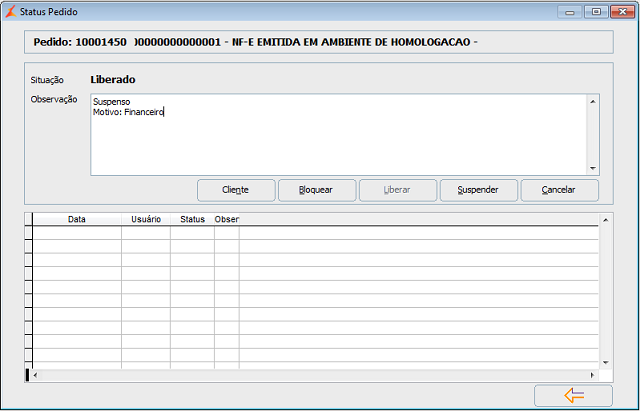Screen dimensions: 640x411
Task: Select the Data column header
Action: pyautogui.click(x=77, y=219)
